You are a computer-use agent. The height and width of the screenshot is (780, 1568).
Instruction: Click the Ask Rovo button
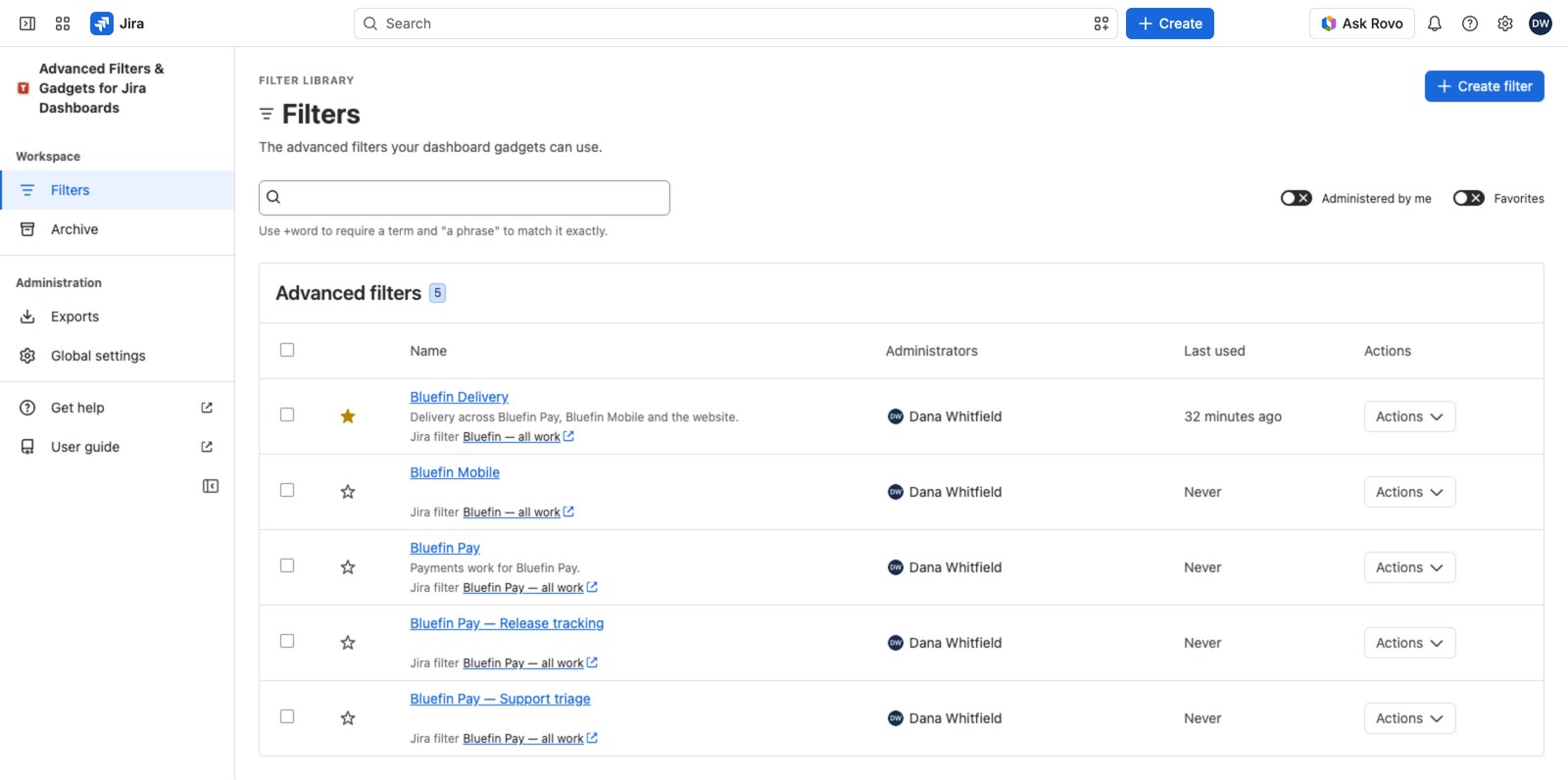pyautogui.click(x=1362, y=24)
